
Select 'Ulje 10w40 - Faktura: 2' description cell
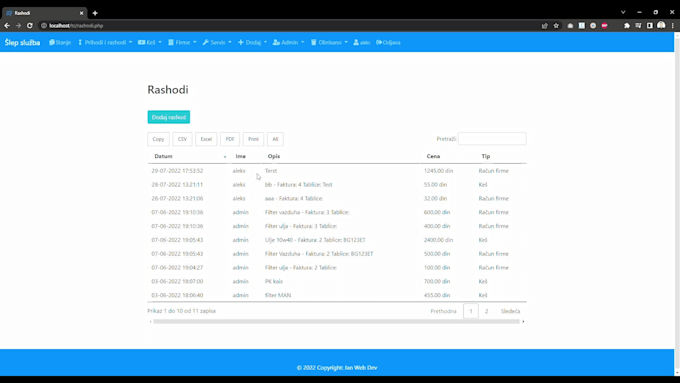click(x=315, y=240)
